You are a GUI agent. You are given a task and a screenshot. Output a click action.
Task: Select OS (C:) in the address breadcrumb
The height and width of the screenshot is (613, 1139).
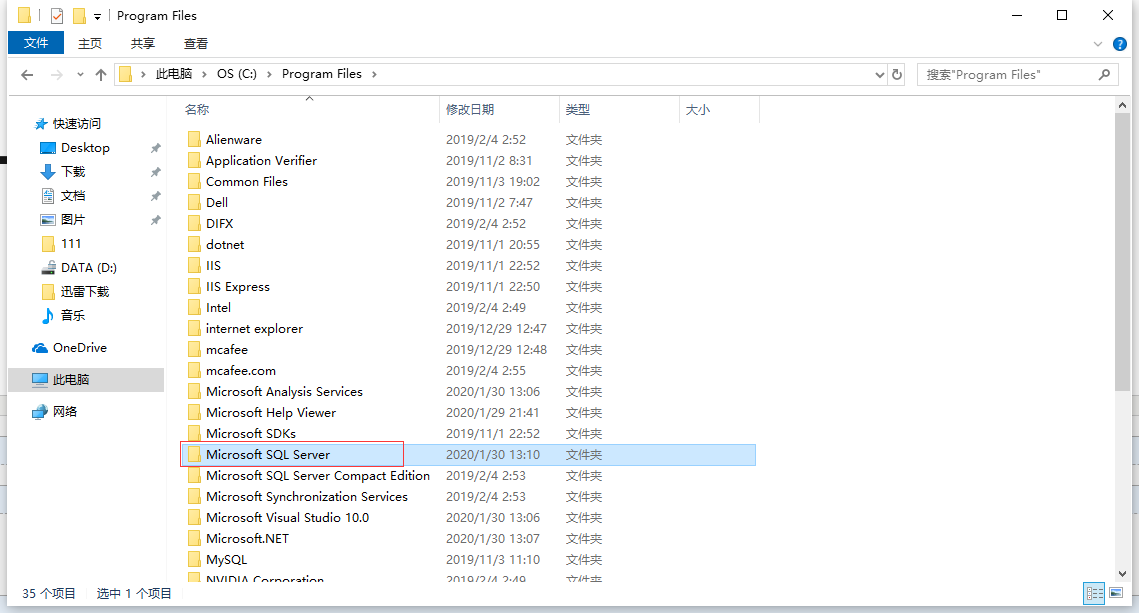[x=237, y=74]
